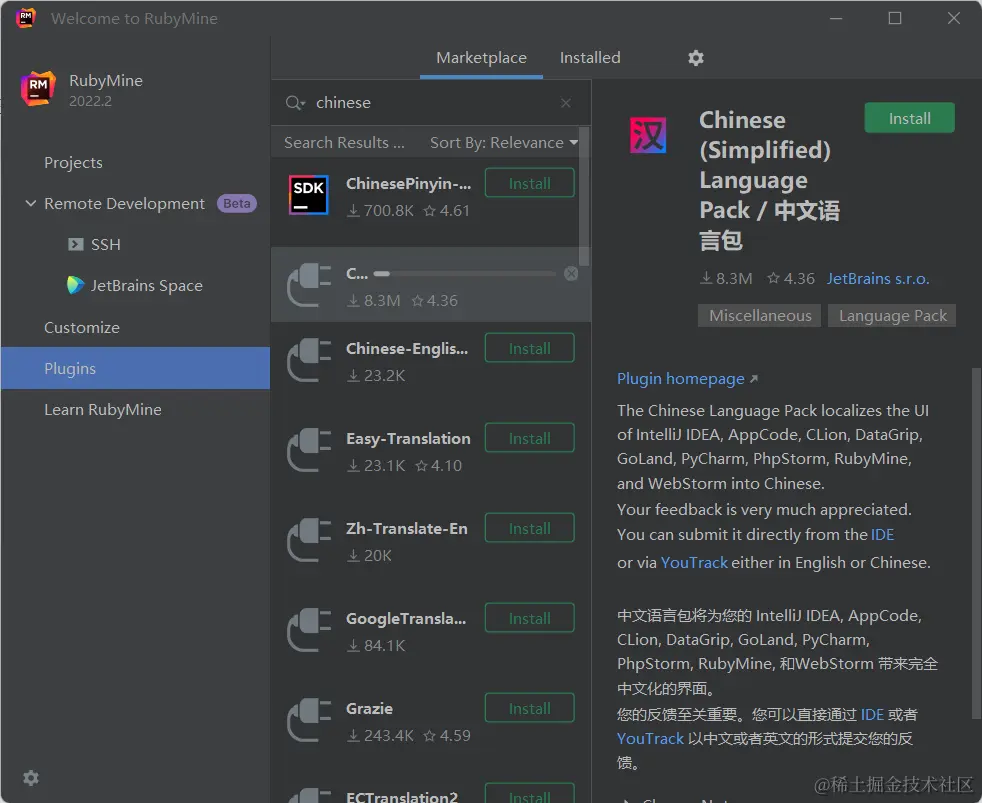Click the settings gear at bottom-left

pos(30,777)
